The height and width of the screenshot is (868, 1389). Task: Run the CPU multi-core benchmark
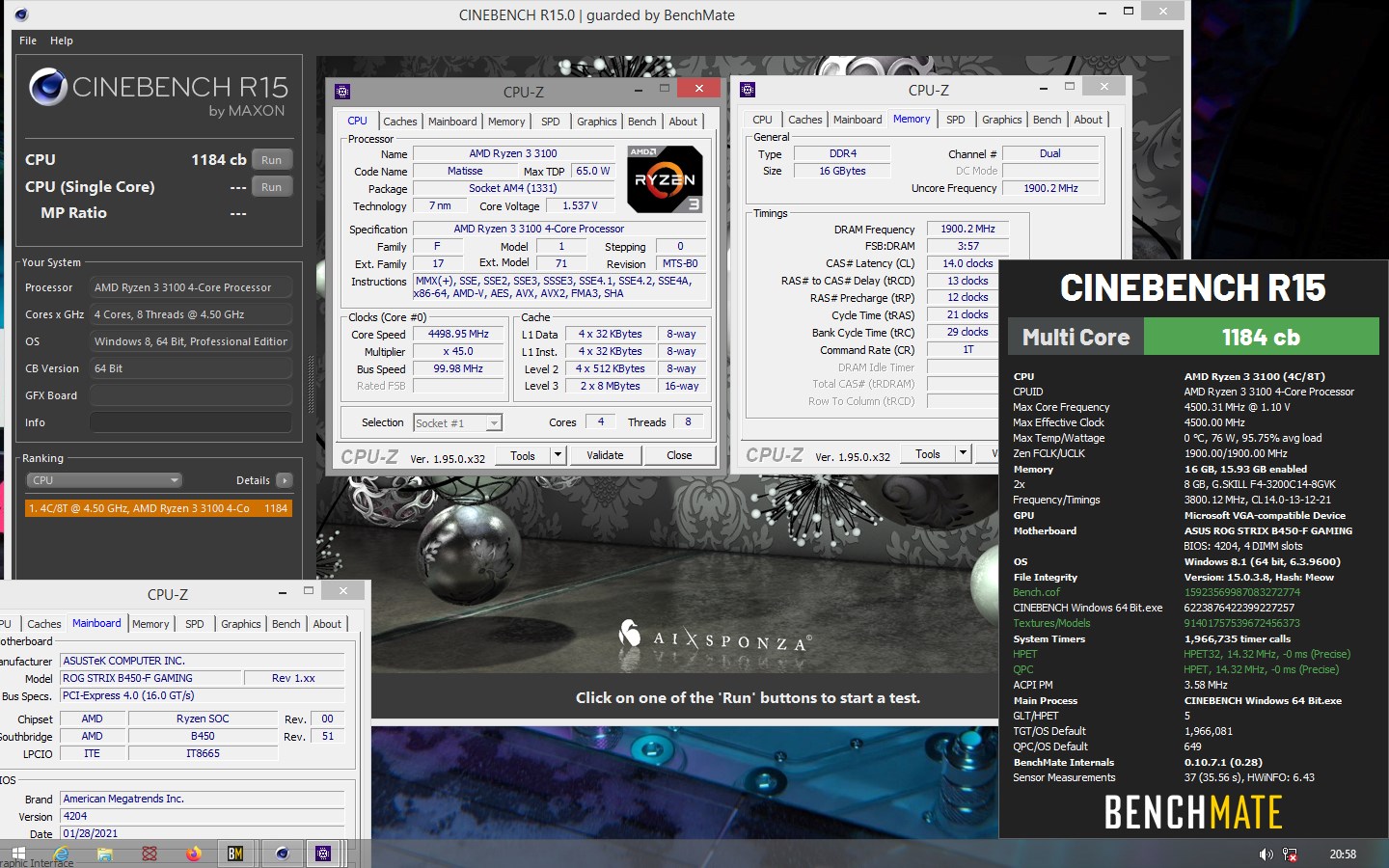[272, 160]
